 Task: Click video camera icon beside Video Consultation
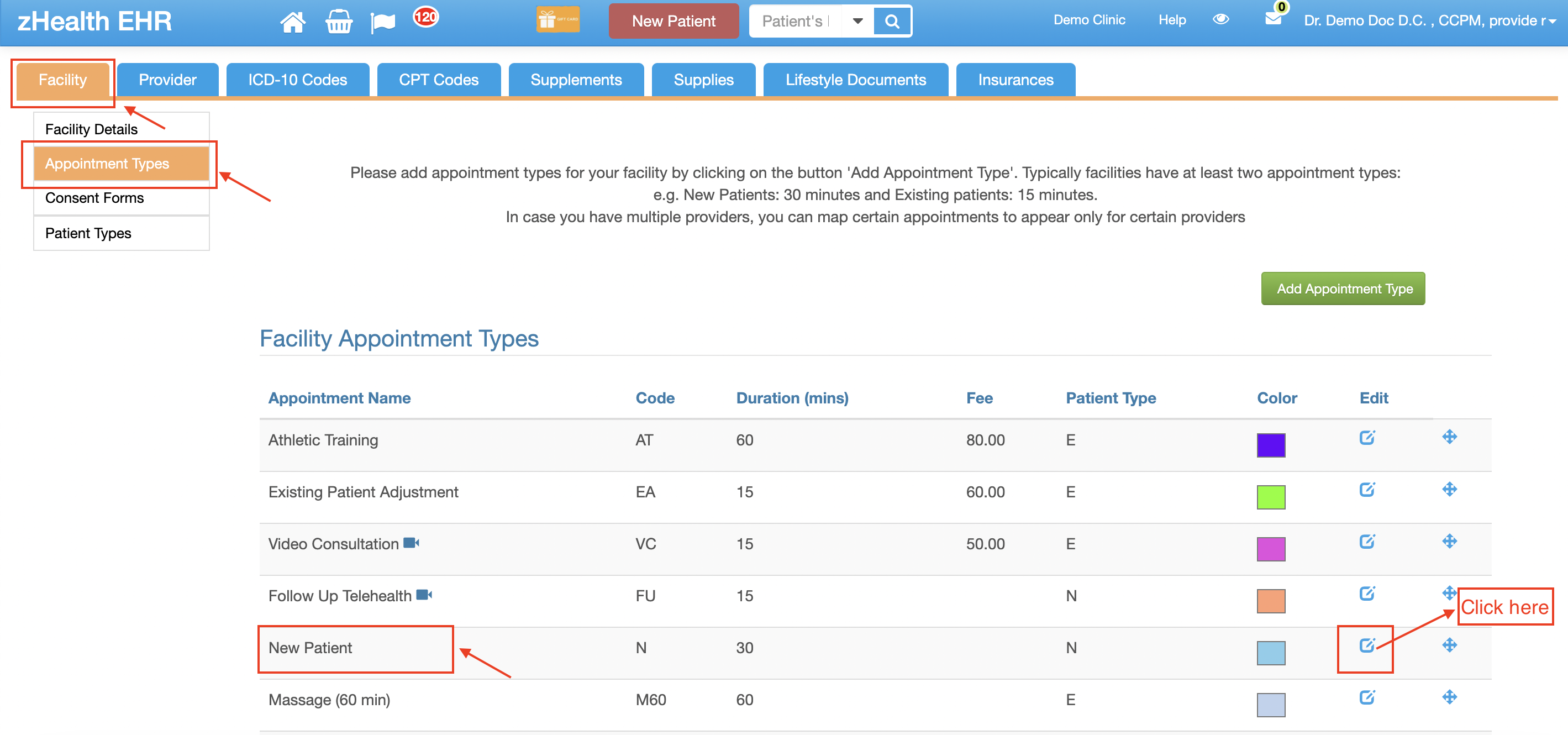click(x=412, y=543)
